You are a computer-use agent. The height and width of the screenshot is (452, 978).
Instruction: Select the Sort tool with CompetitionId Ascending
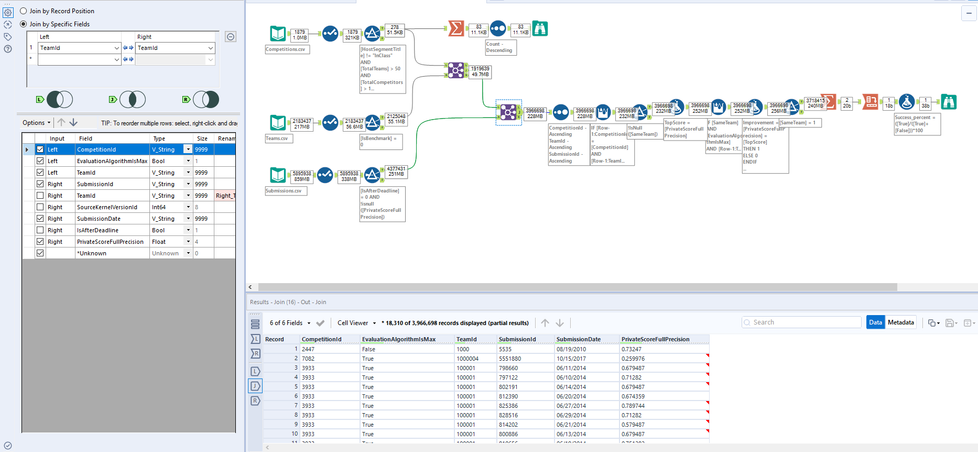(x=560, y=112)
